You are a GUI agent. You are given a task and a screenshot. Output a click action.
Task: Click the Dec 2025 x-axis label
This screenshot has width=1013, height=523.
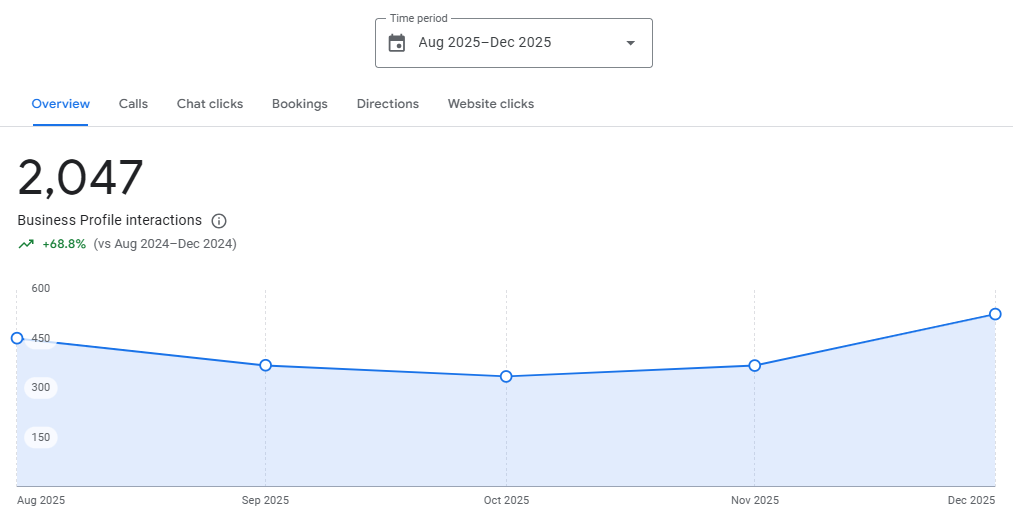972,500
